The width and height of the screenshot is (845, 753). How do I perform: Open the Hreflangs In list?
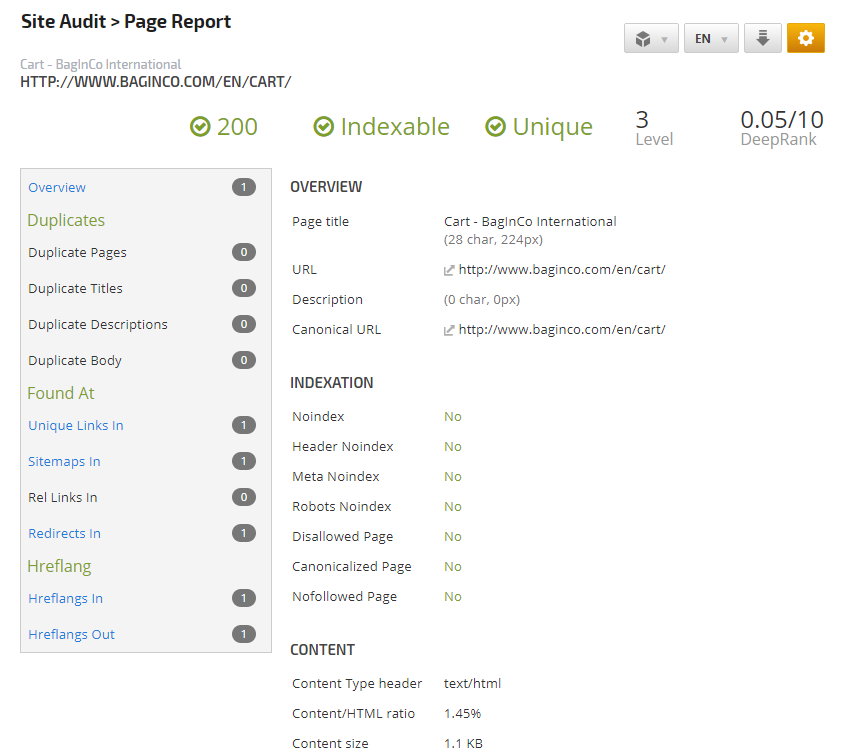[x=65, y=598]
